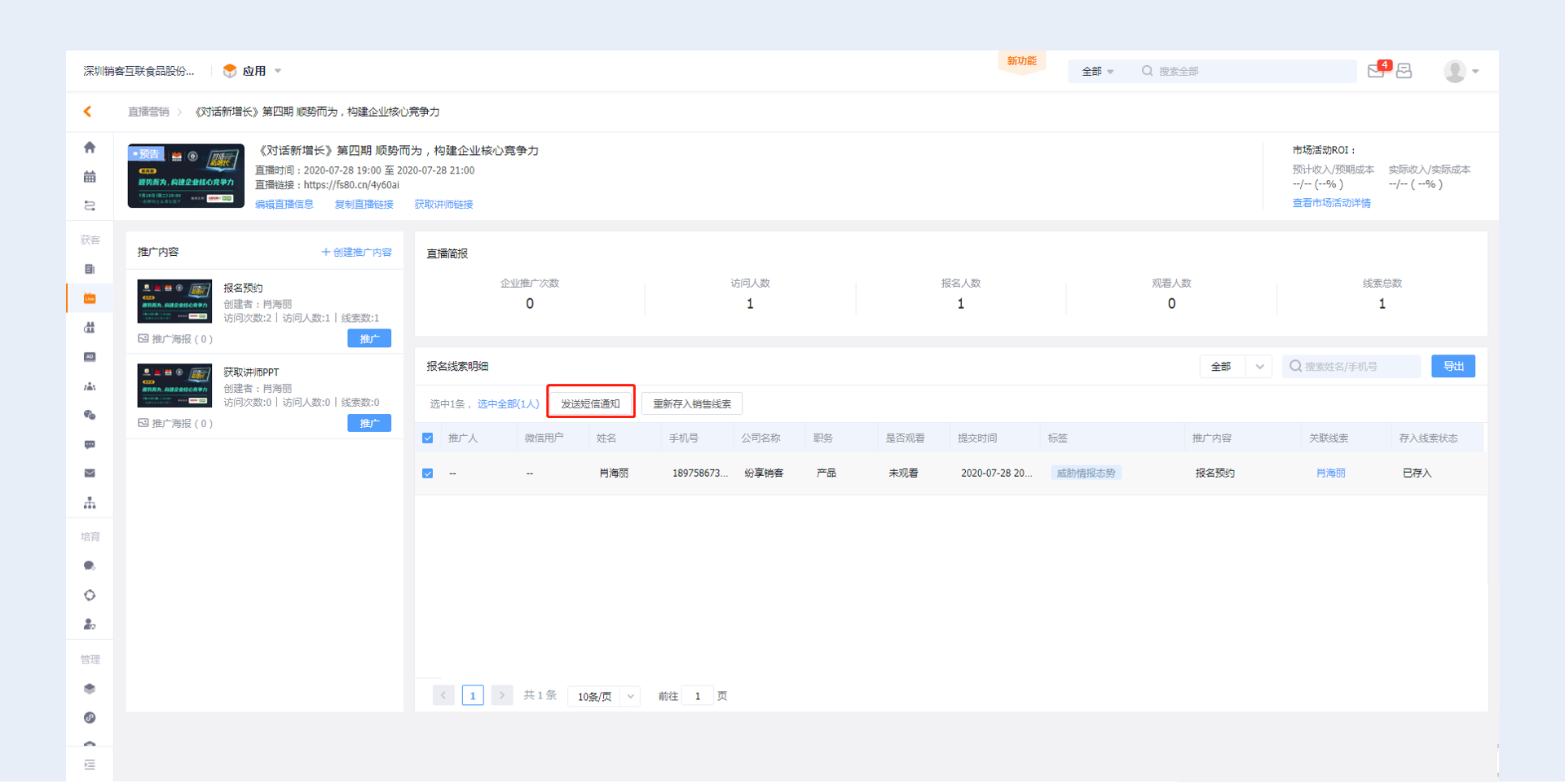Click the 导出 export button

tap(1453, 367)
